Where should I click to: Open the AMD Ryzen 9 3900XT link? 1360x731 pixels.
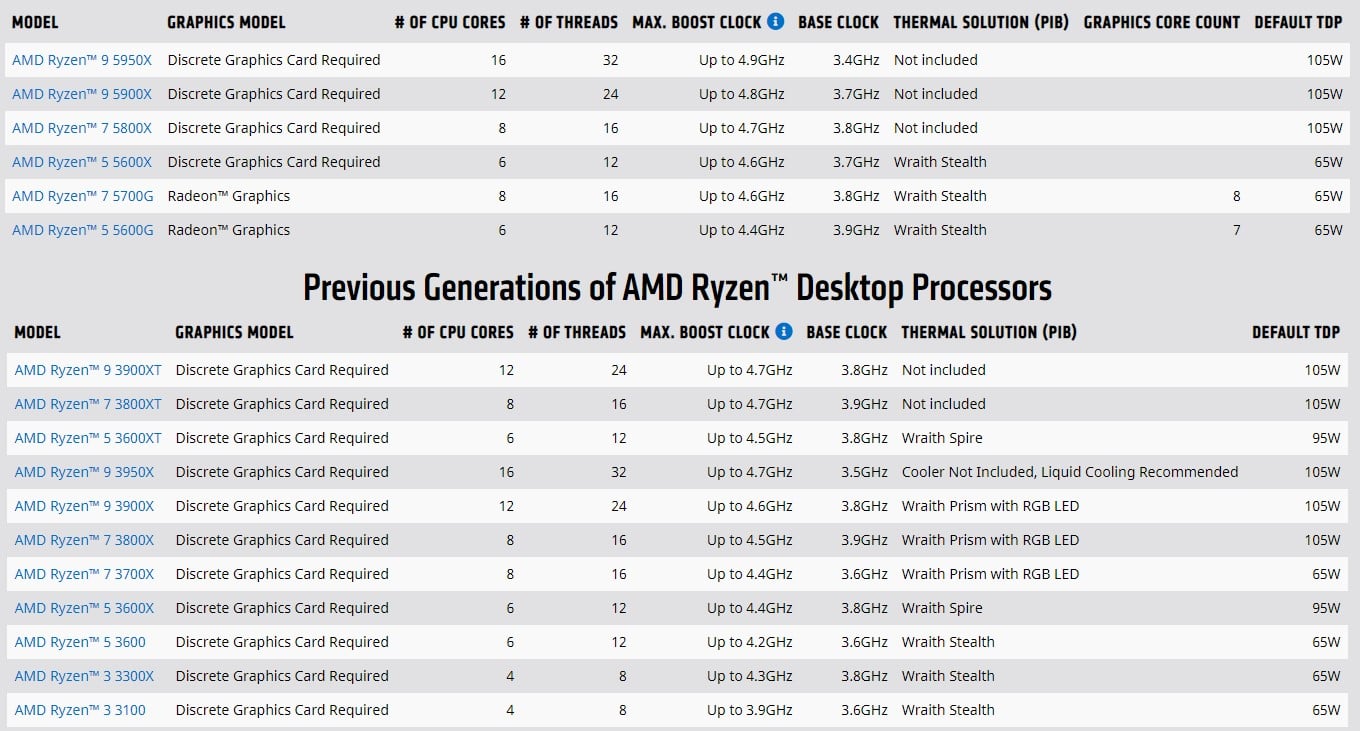[x=88, y=370]
